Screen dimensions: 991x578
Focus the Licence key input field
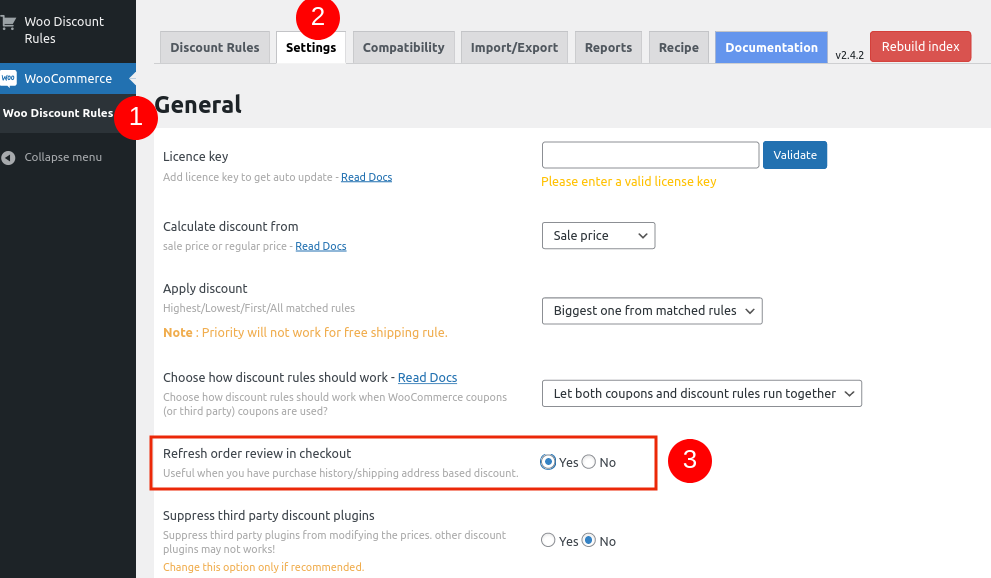pos(650,155)
